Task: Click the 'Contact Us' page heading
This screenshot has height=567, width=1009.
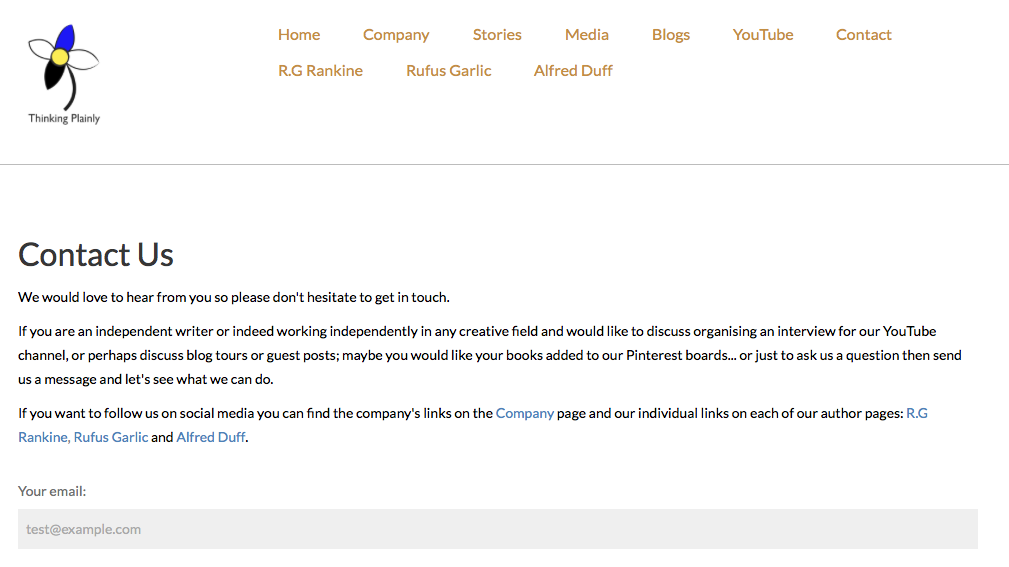Action: pos(96,255)
